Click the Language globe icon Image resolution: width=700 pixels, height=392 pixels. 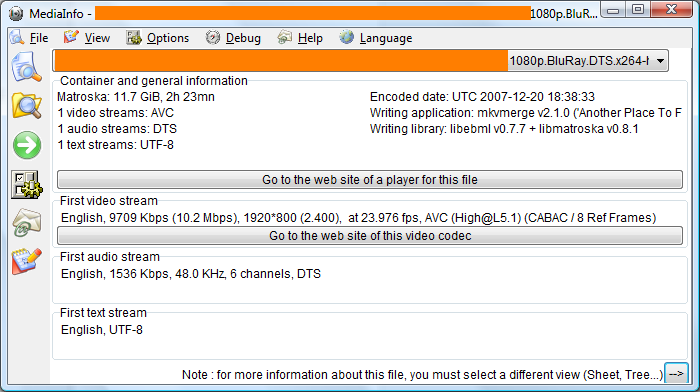tap(346, 38)
